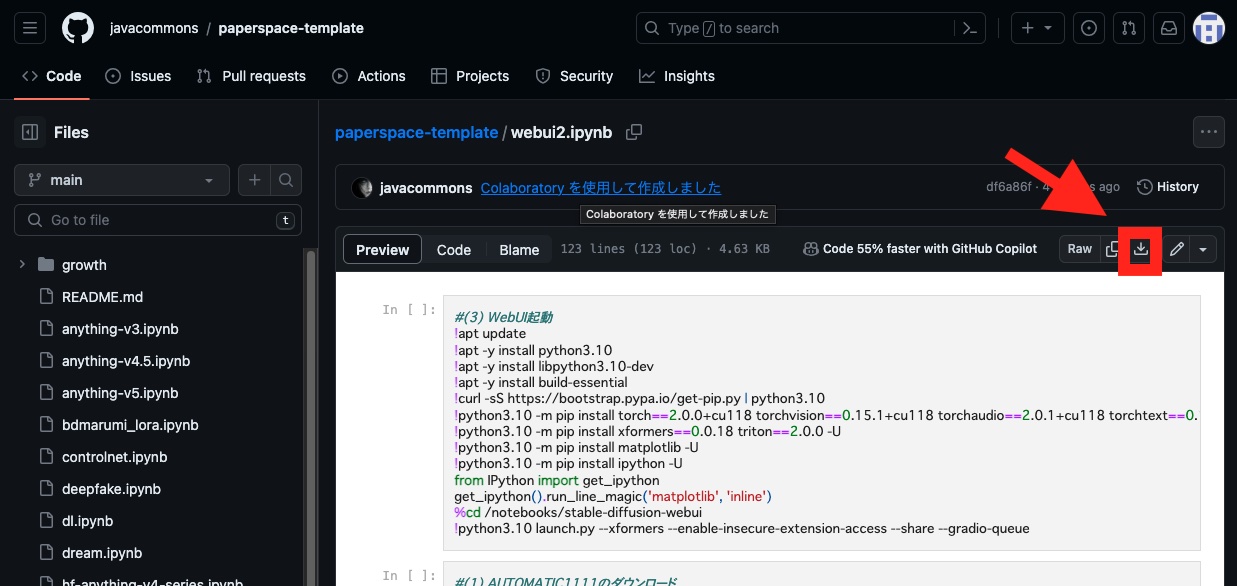
Task: Download the raw file icon
Action: [x=1140, y=249]
